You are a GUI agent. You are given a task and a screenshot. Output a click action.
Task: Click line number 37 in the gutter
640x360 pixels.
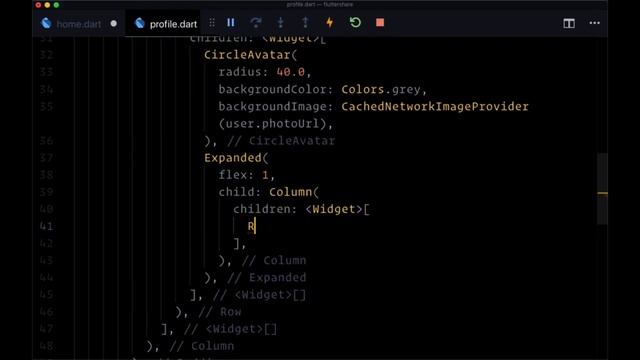(x=46, y=158)
